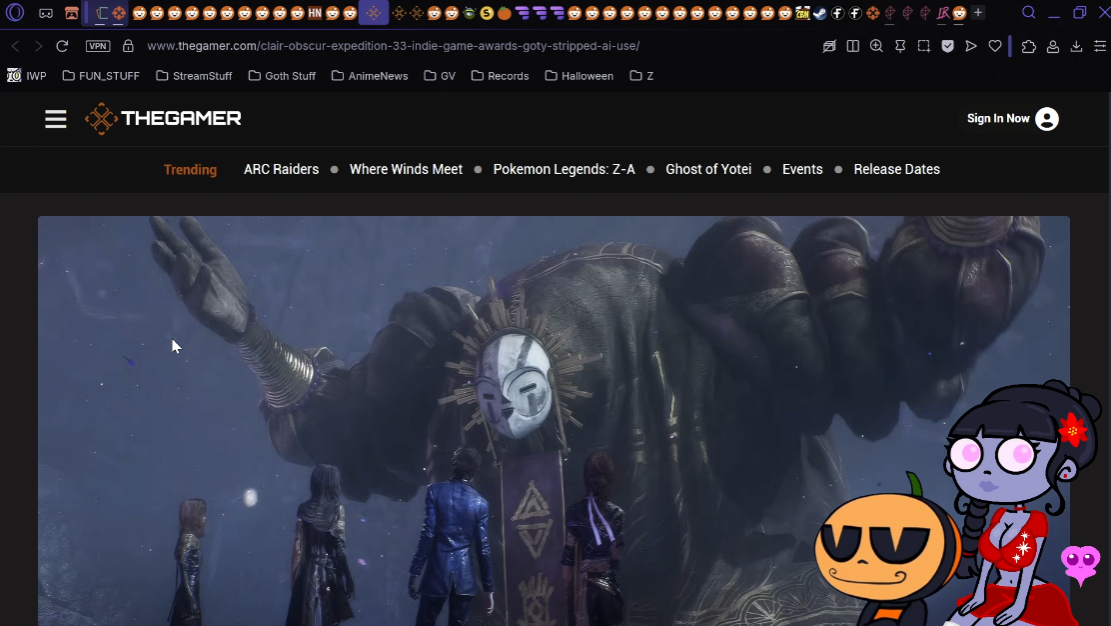
Task: Switch to the HN tab
Action: point(315,13)
